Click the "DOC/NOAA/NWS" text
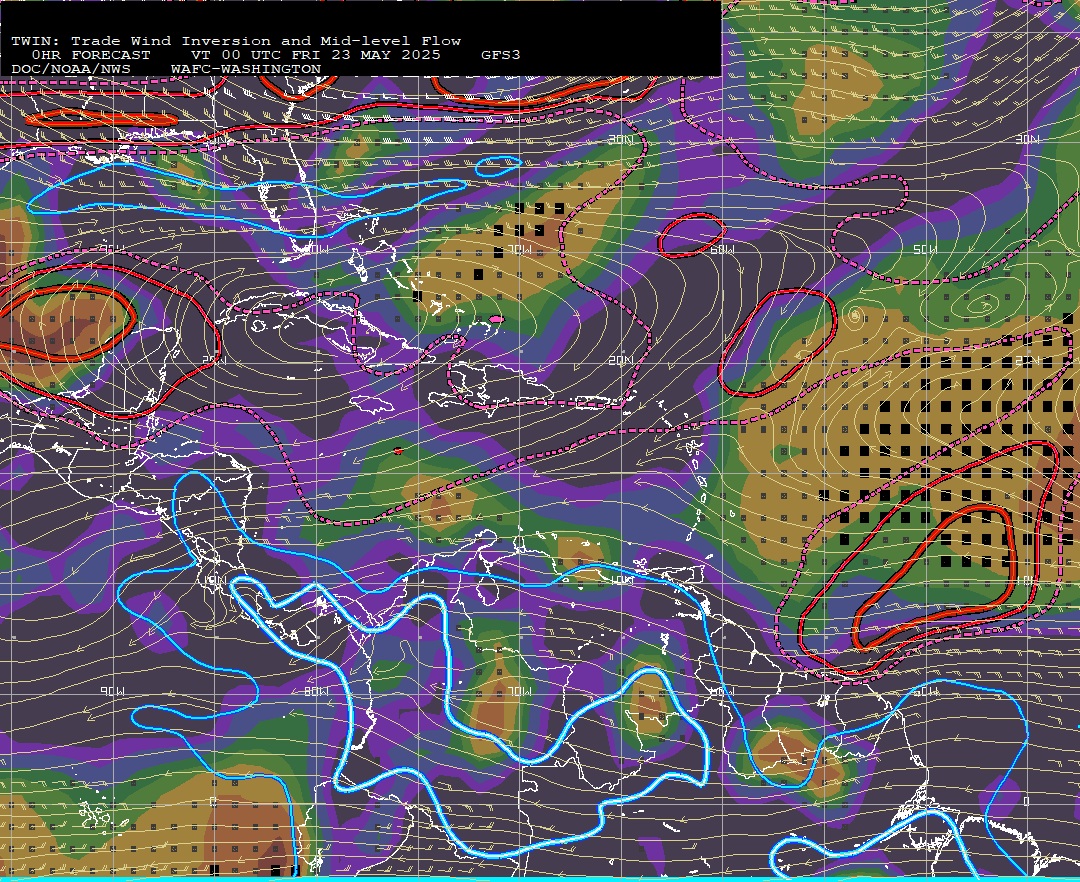 pyautogui.click(x=71, y=70)
